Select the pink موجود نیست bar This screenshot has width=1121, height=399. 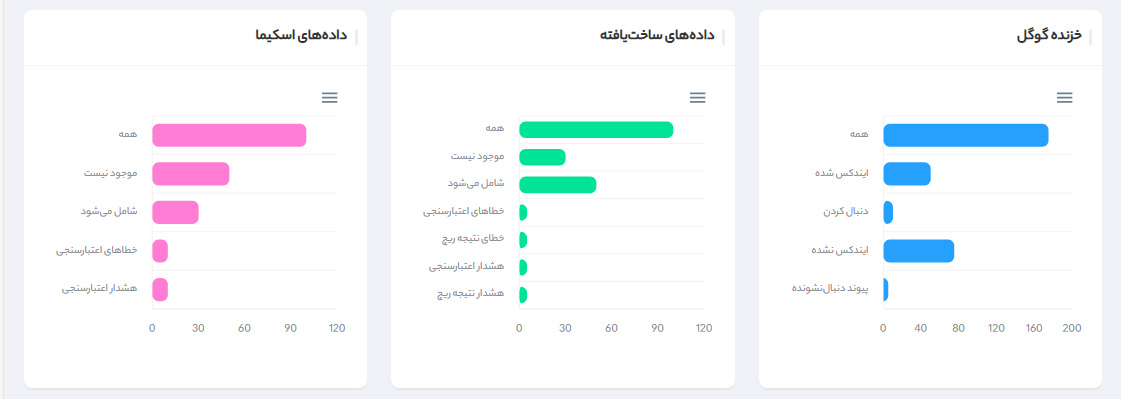(190, 174)
